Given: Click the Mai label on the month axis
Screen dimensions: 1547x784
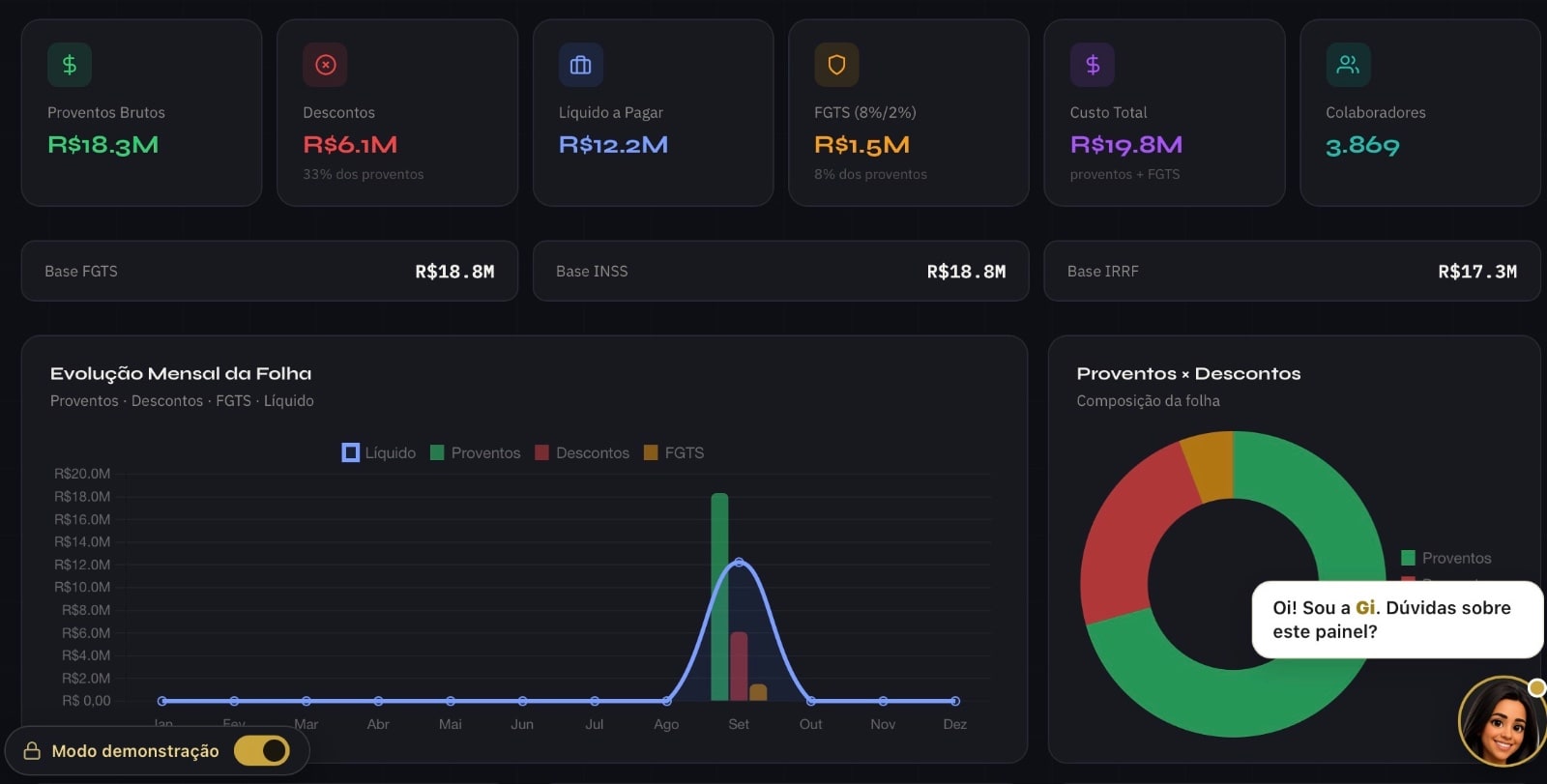Looking at the screenshot, I should [x=451, y=724].
